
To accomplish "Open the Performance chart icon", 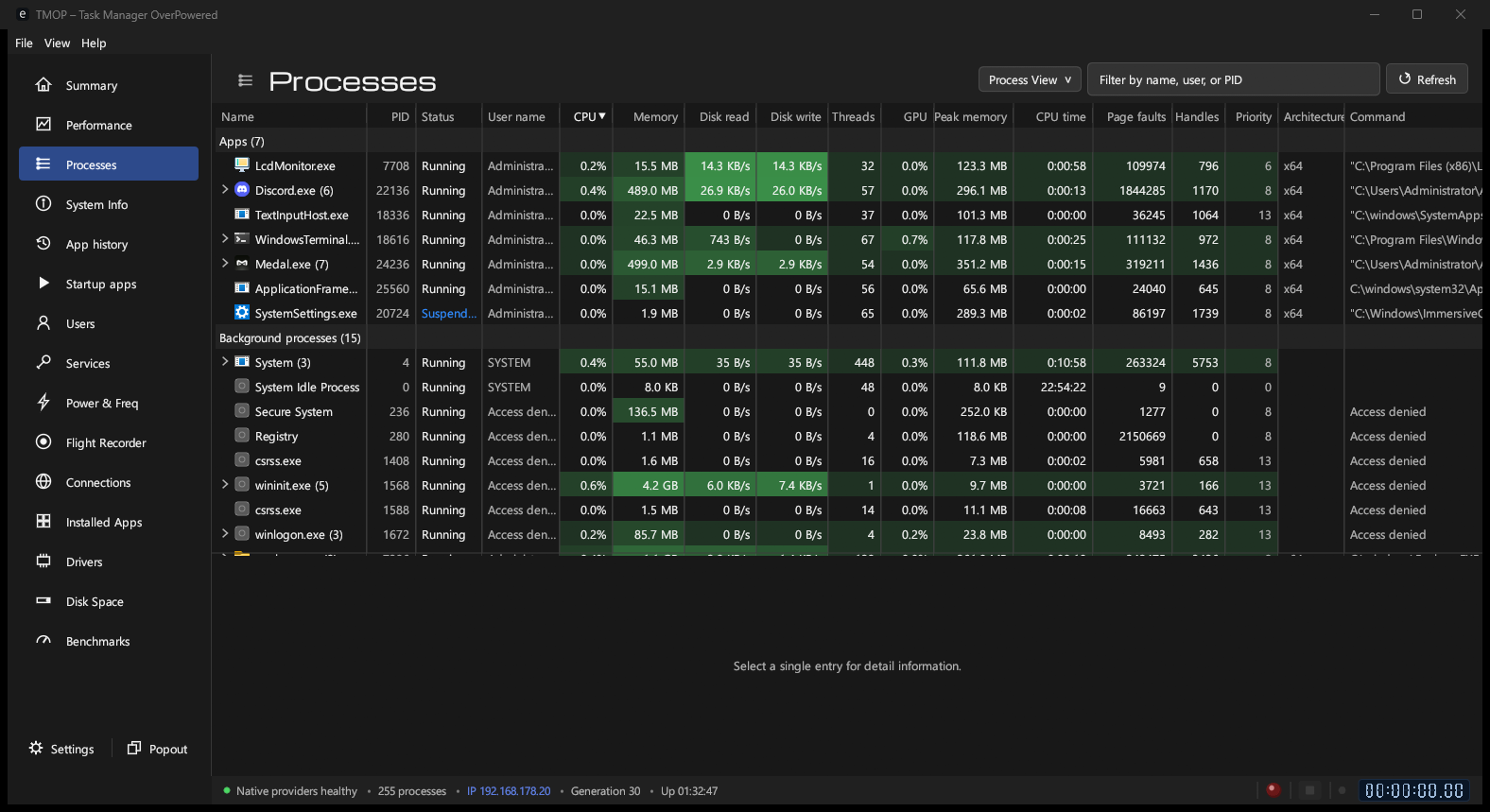I will pyautogui.click(x=43, y=125).
